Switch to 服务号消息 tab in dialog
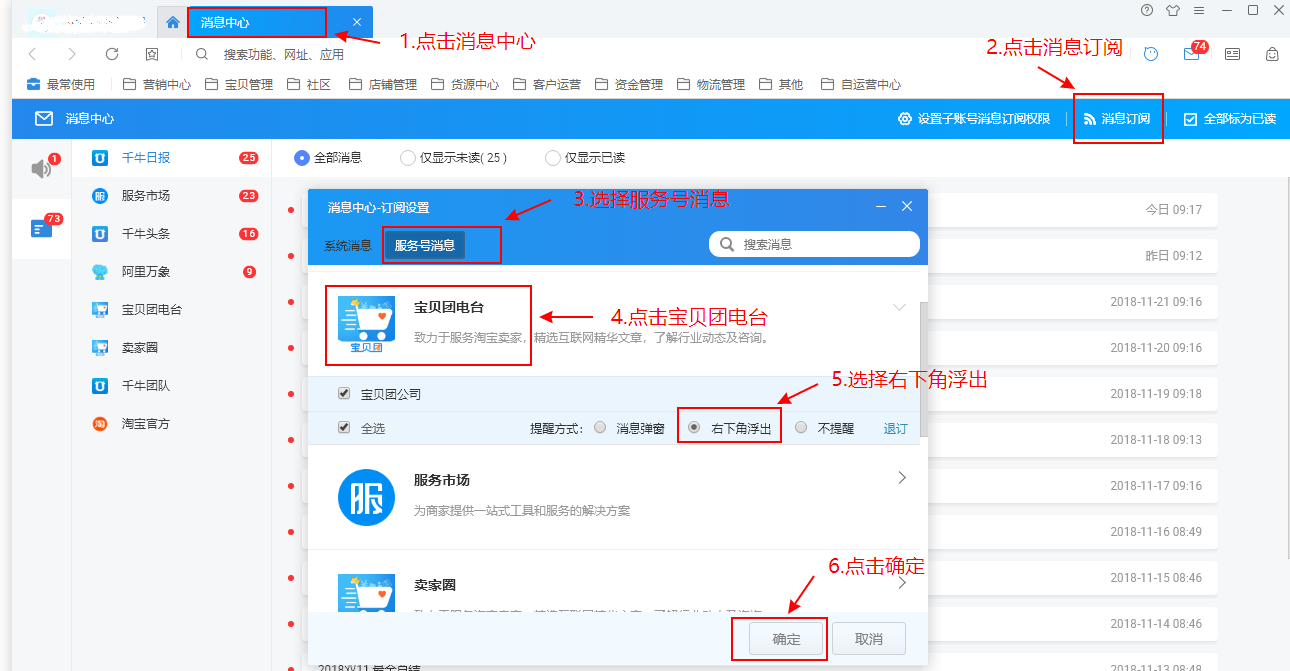 point(425,245)
